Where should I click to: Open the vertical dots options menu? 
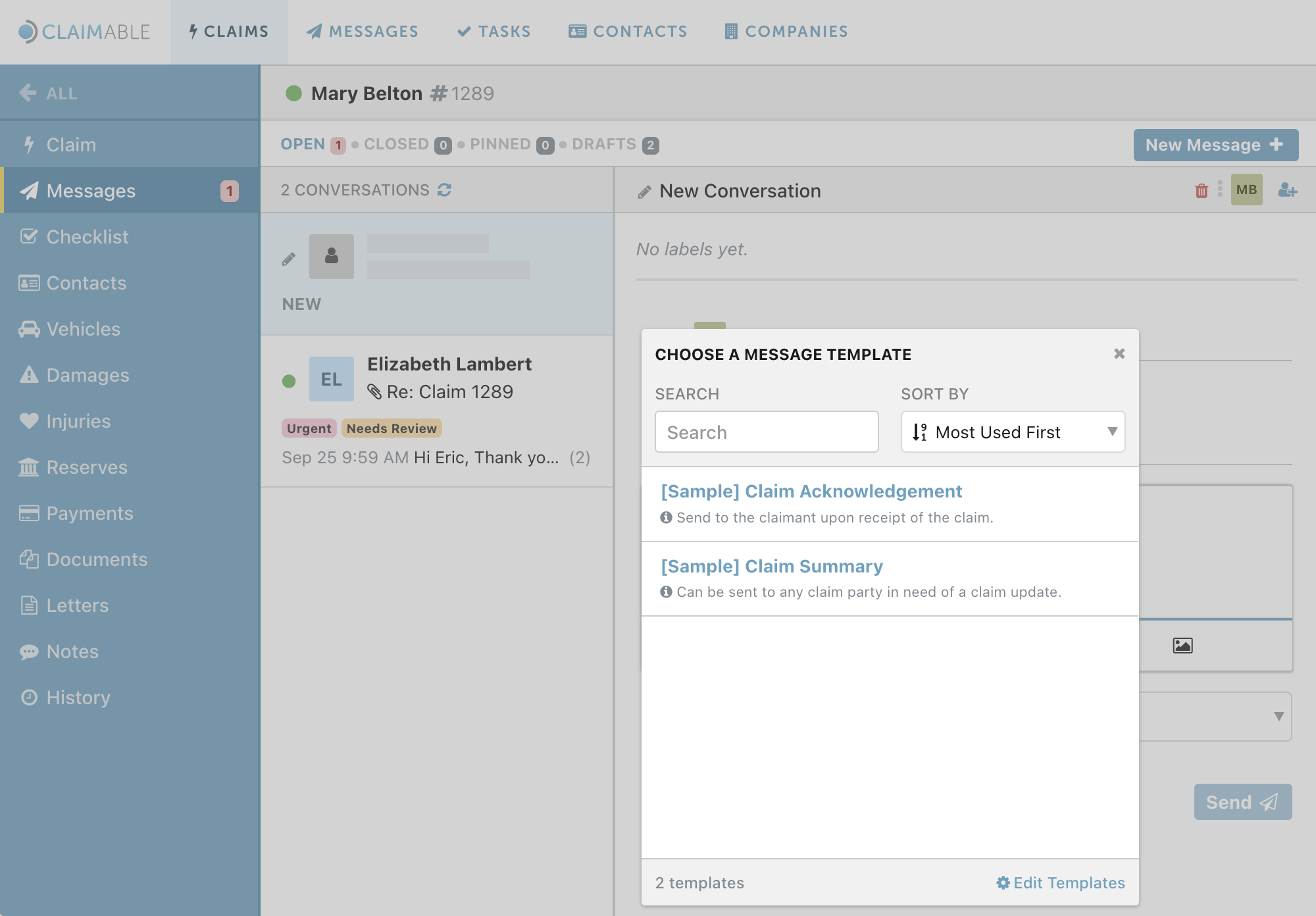(1220, 190)
